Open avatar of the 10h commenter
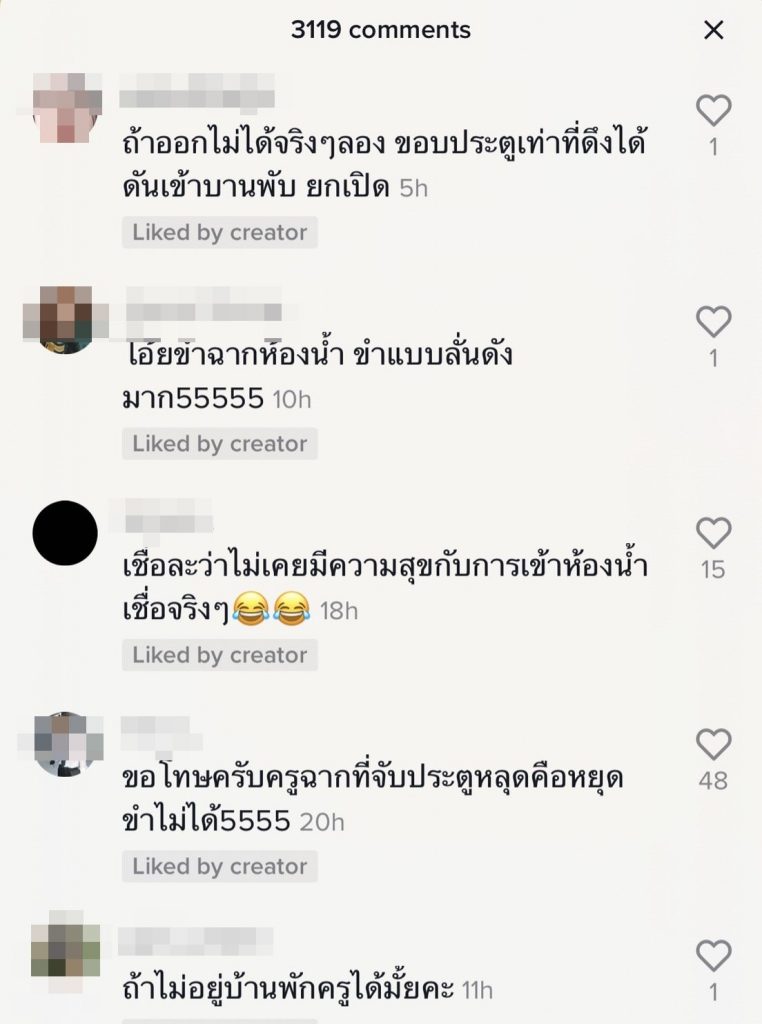 coord(65,320)
